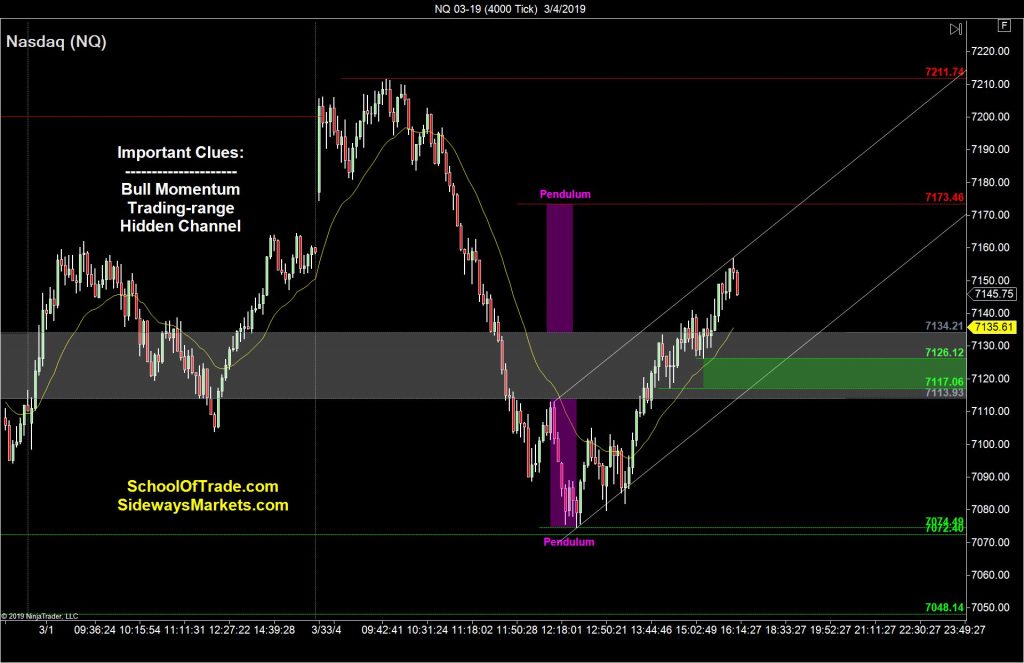The image size is (1024, 663).
Task: Click 12:18:01 on the time axis
Action: click(x=562, y=630)
